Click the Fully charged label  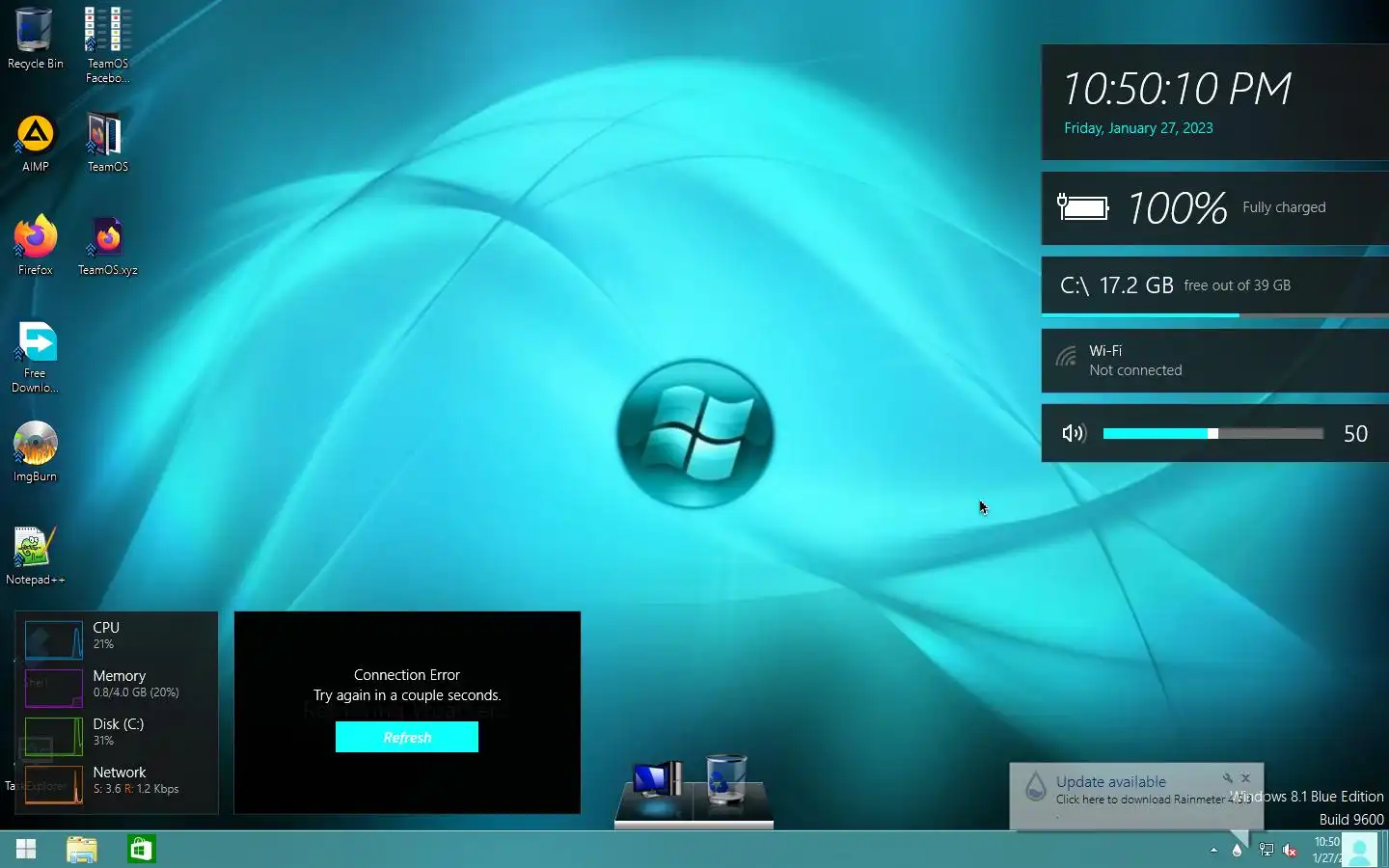1284,207
